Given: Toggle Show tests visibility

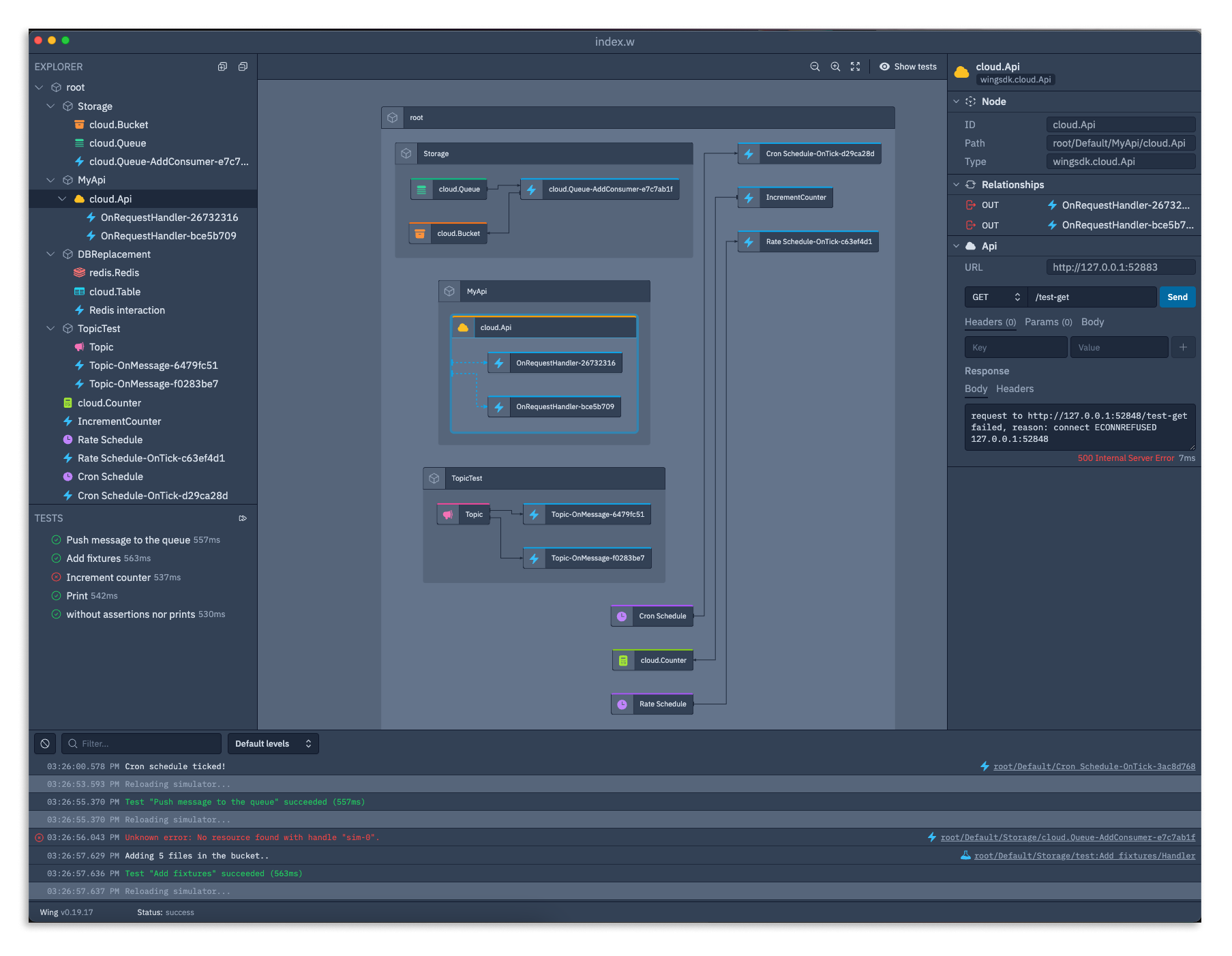Looking at the screenshot, I should (908, 67).
